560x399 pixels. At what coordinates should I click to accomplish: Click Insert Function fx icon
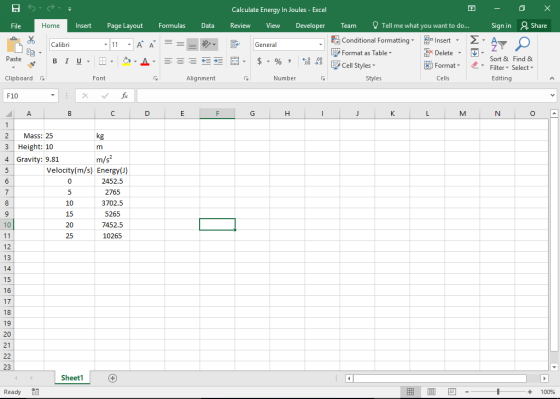pos(124,95)
